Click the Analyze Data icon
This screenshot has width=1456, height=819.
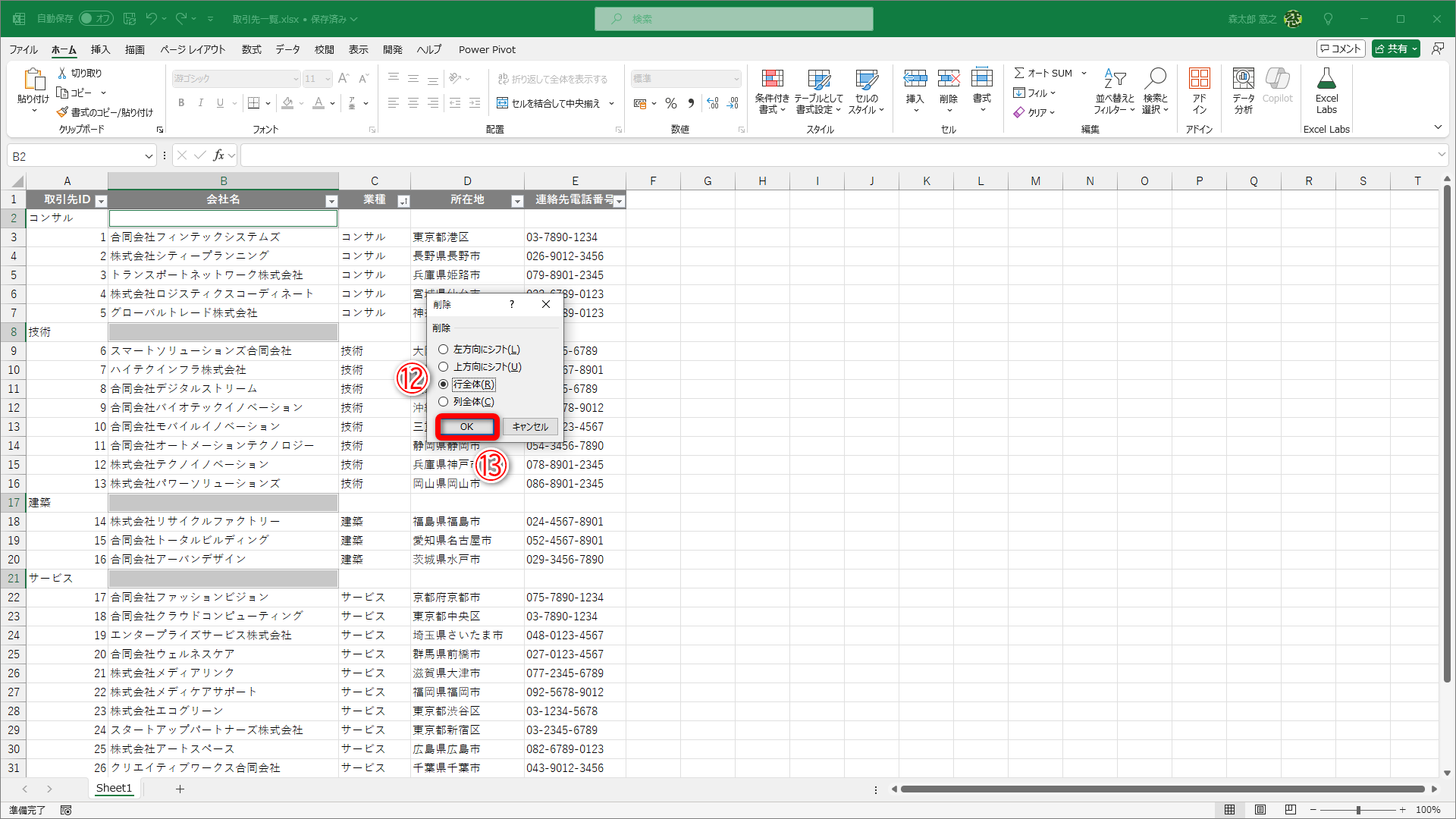(1243, 79)
